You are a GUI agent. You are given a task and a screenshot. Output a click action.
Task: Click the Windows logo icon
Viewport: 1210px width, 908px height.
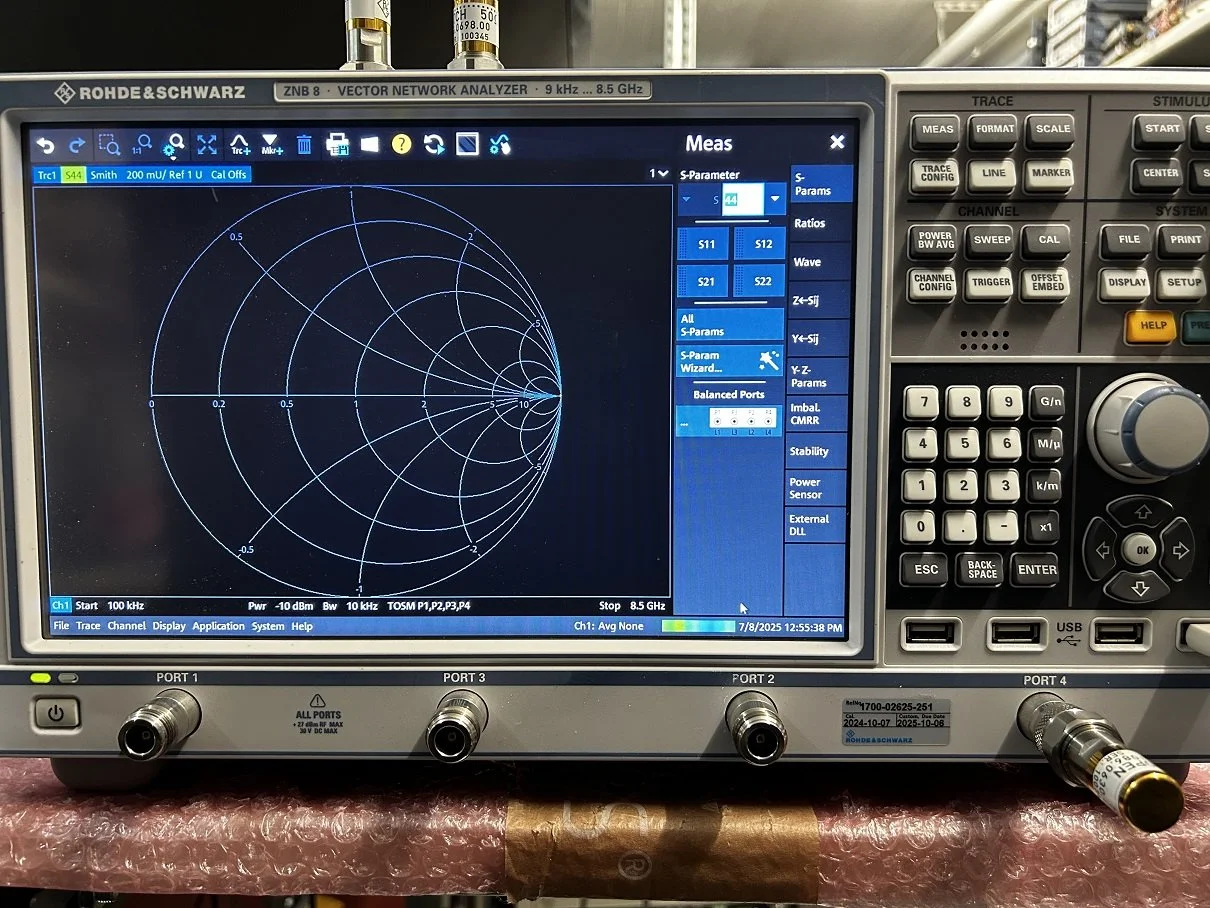point(370,146)
